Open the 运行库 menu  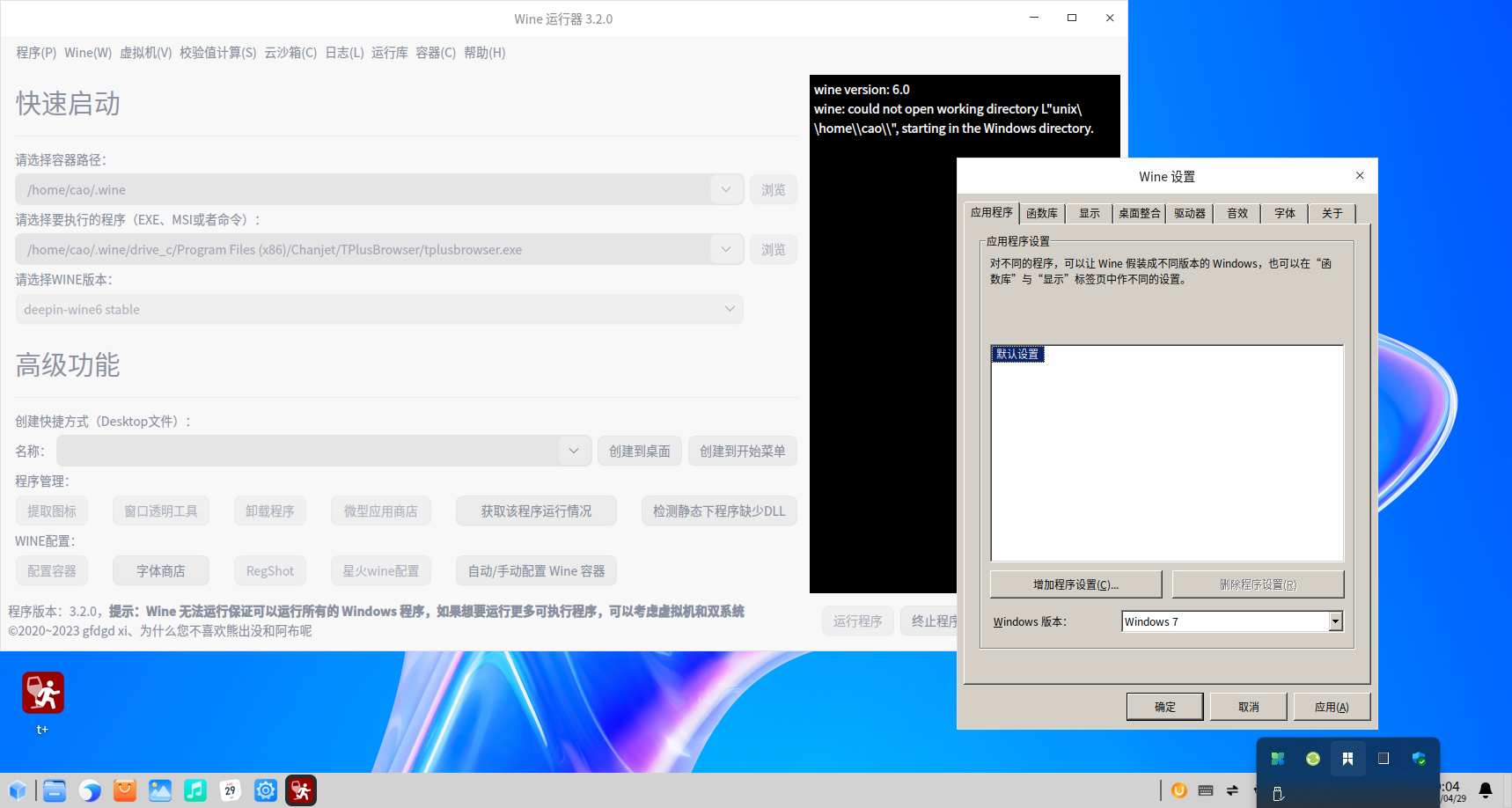(x=390, y=53)
